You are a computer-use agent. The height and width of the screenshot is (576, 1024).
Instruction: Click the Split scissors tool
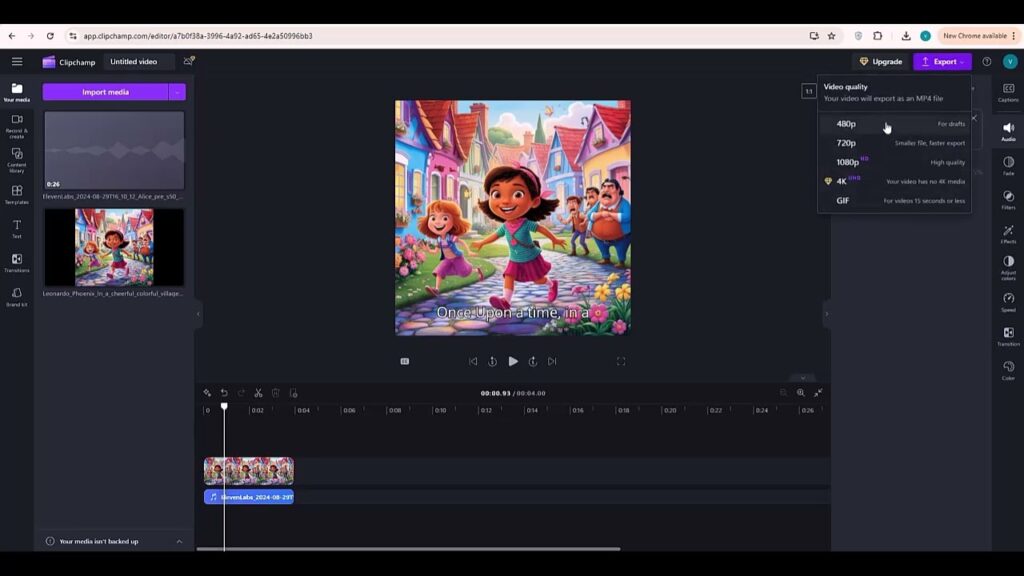(x=259, y=393)
